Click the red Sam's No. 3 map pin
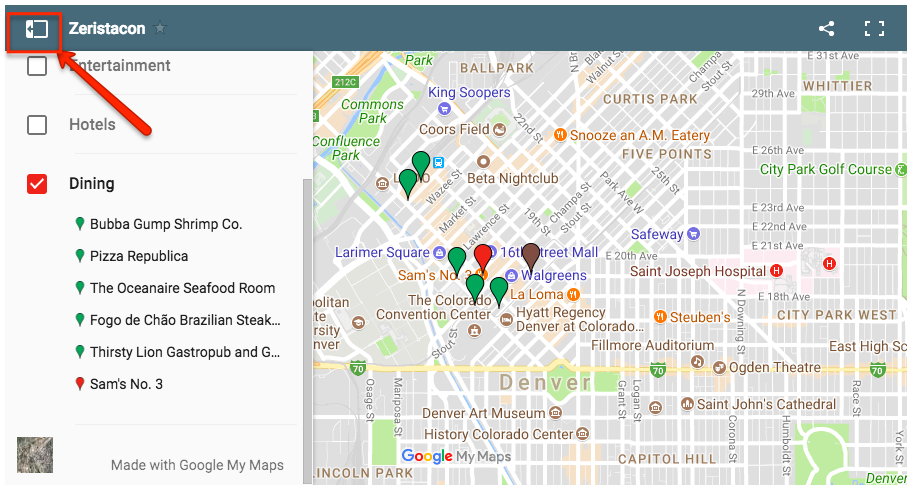This screenshot has height=493, width=914. (x=483, y=257)
